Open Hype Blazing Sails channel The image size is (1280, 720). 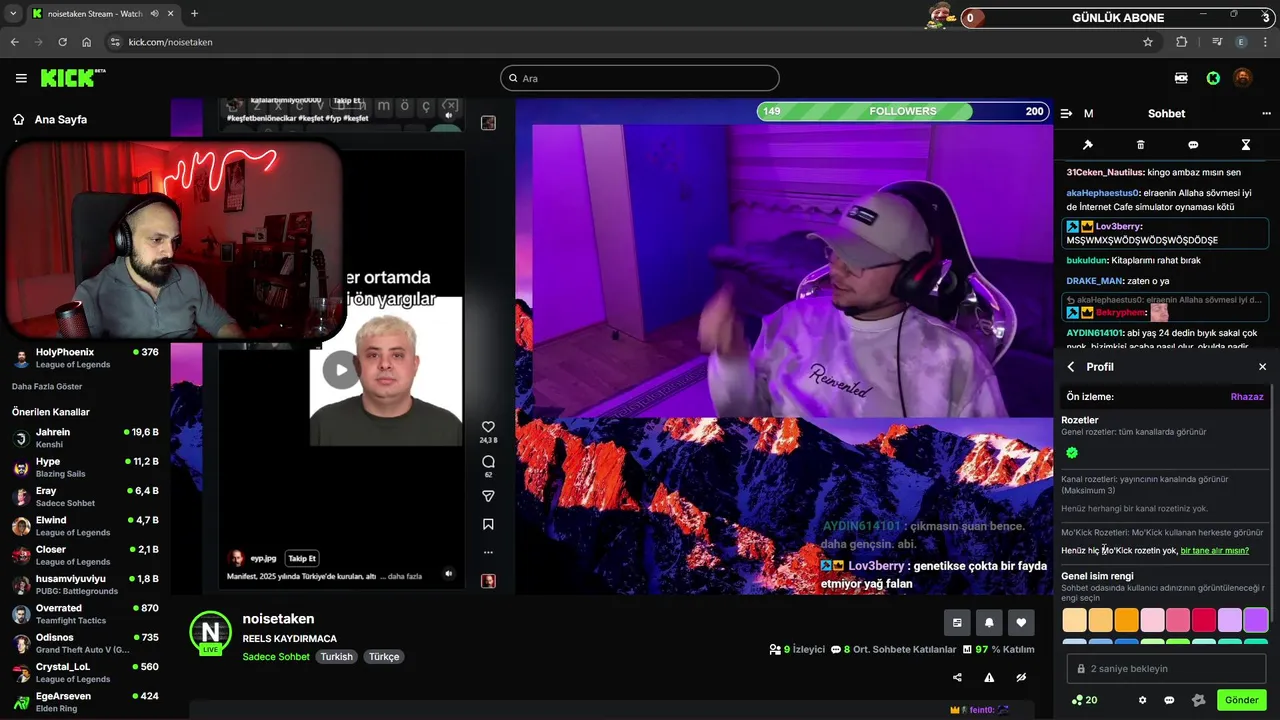click(85, 467)
